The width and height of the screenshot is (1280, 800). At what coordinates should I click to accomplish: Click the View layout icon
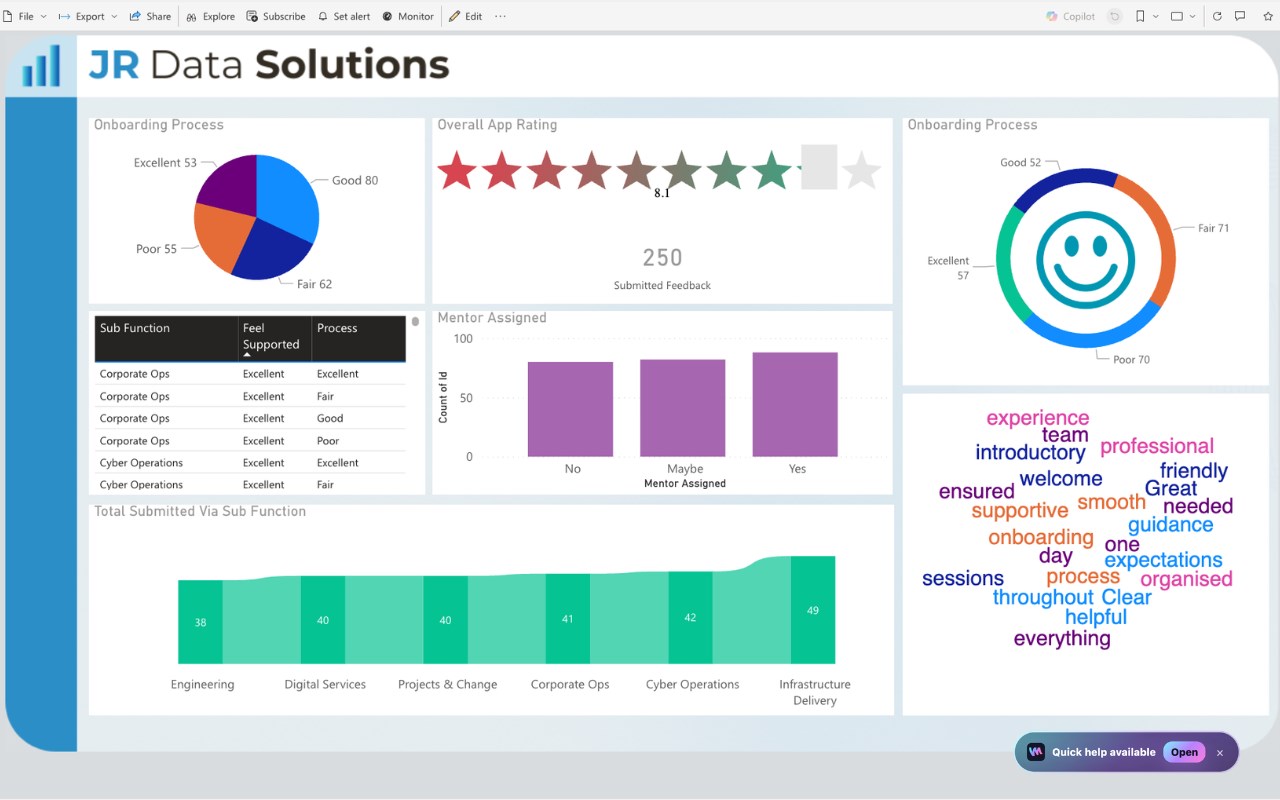click(1177, 16)
